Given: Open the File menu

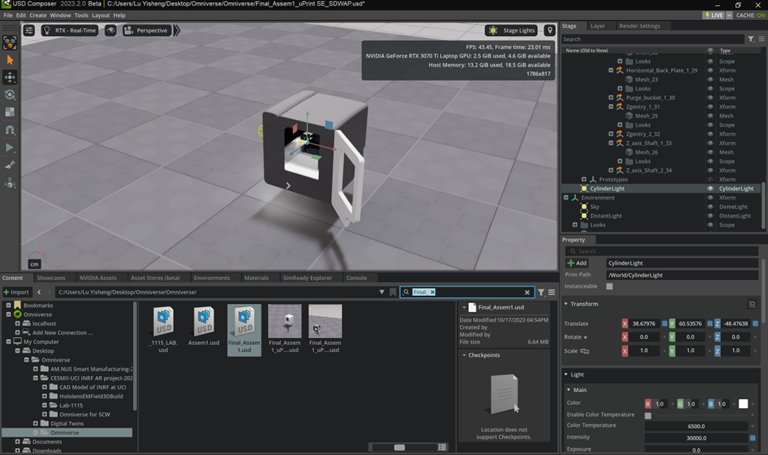Looking at the screenshot, I should click(8, 15).
